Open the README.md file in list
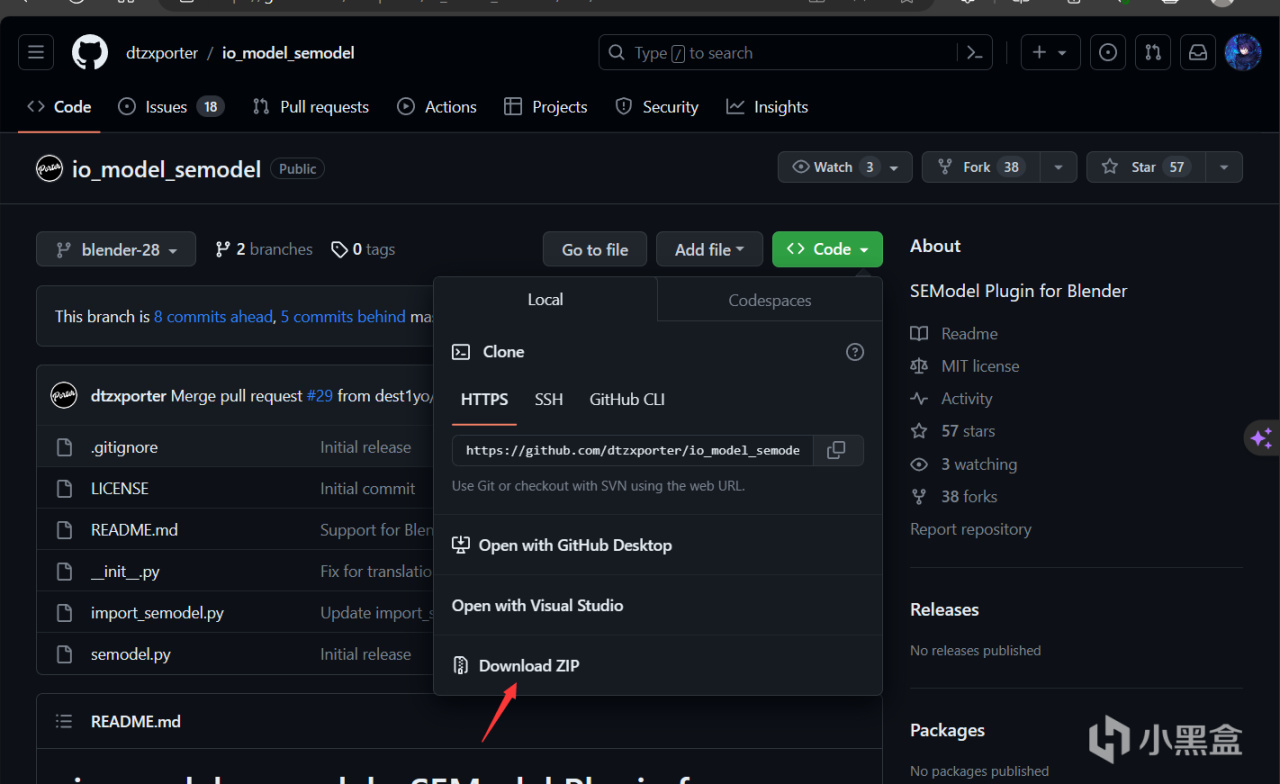 (134, 530)
